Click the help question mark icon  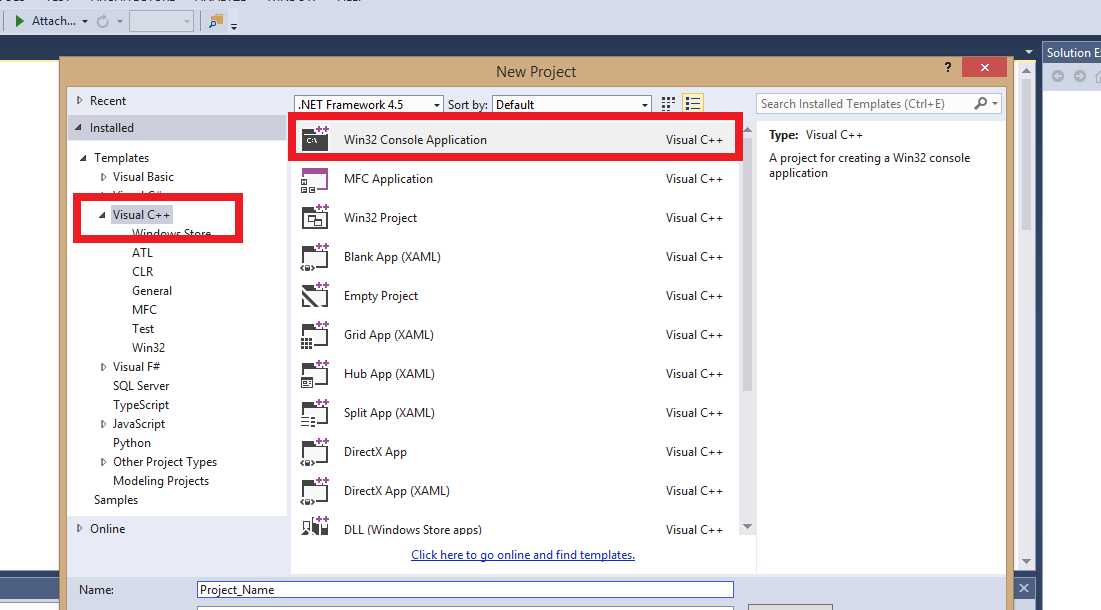click(948, 67)
